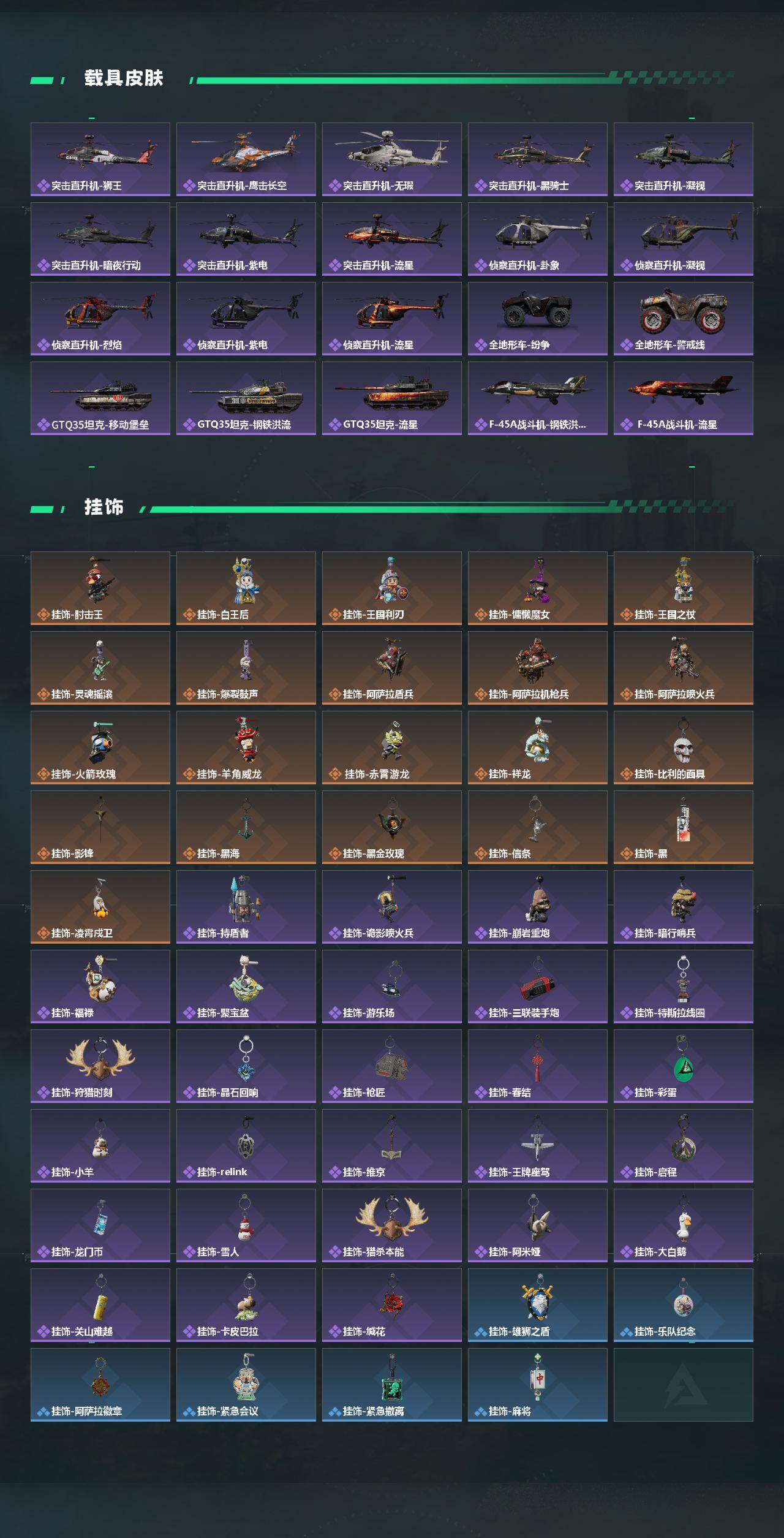Image resolution: width=784 pixels, height=1538 pixels.
Task: Click the 挂饰-relink charm card
Action: tap(246, 1146)
